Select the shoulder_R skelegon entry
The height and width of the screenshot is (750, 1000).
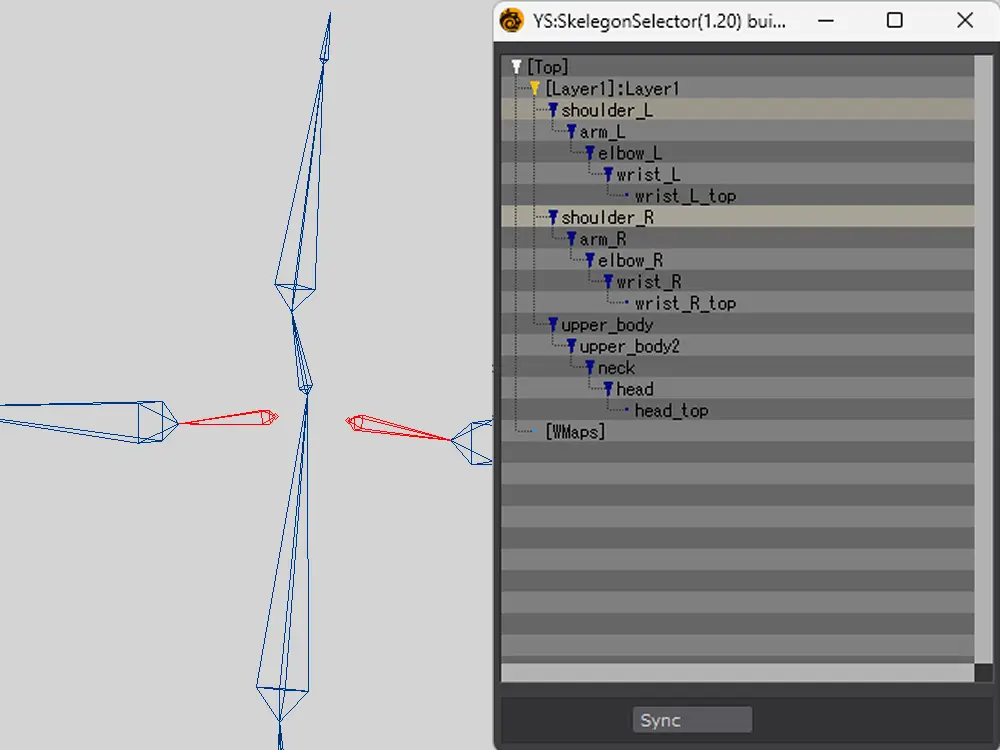click(607, 218)
